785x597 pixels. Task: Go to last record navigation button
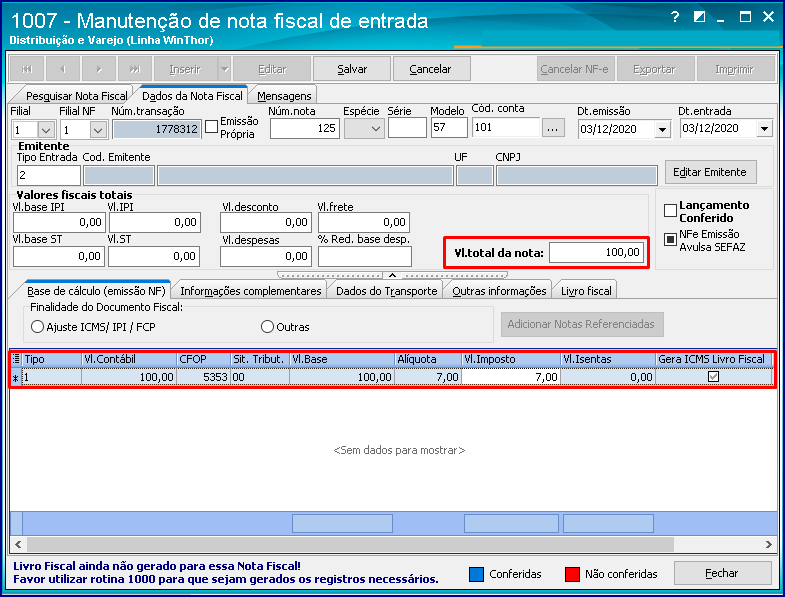135,69
